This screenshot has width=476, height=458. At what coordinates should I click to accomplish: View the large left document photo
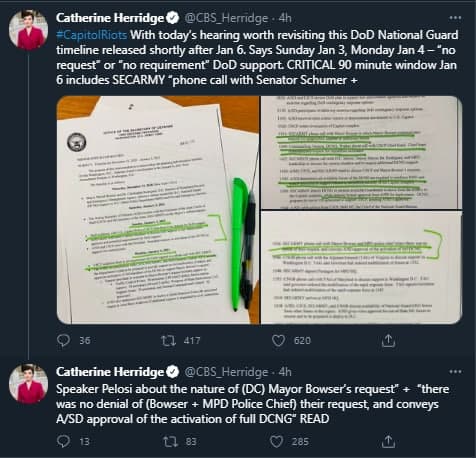pyautogui.click(x=158, y=210)
